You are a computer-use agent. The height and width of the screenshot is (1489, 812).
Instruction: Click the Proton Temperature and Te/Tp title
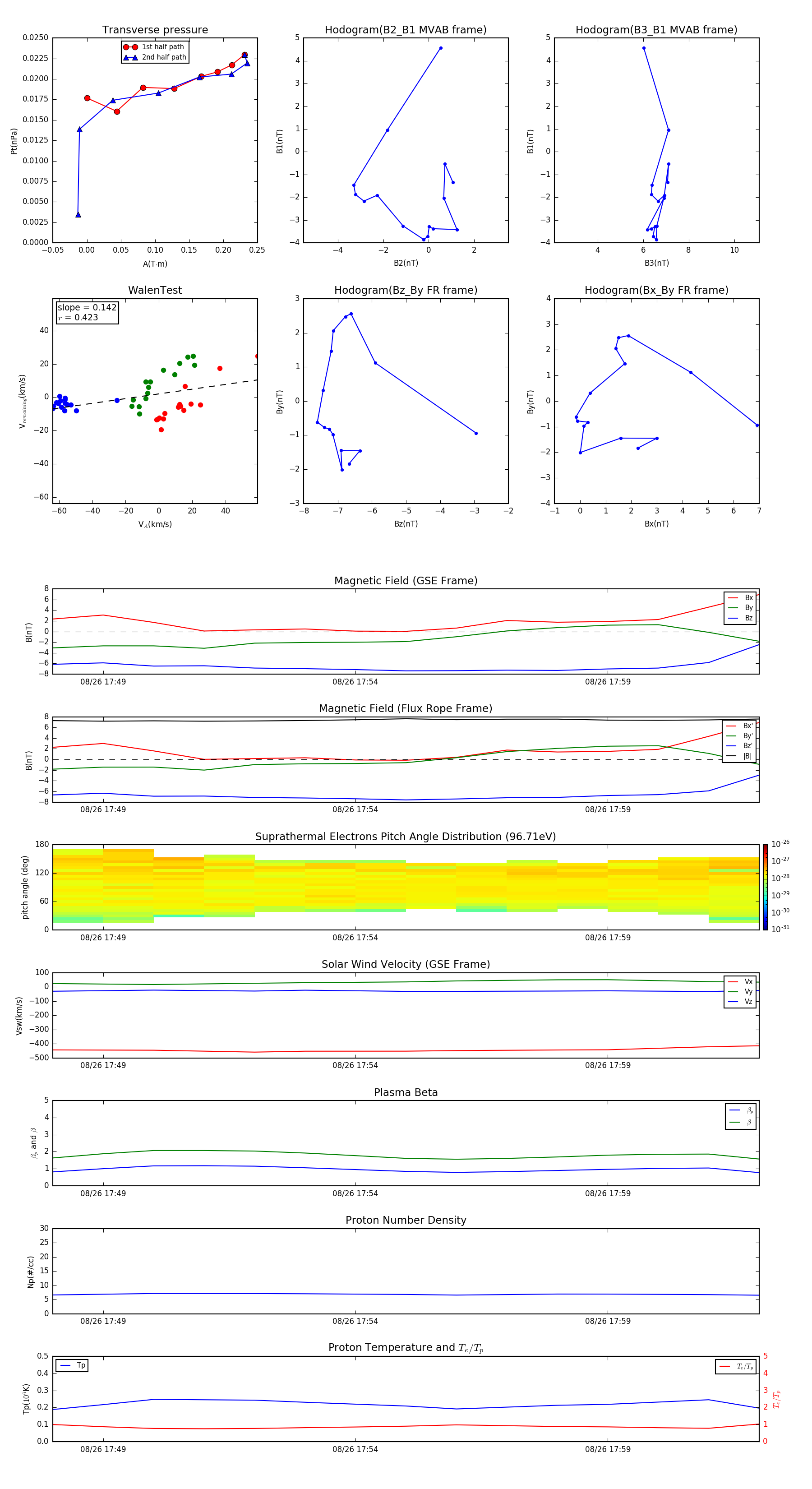pos(406,1348)
